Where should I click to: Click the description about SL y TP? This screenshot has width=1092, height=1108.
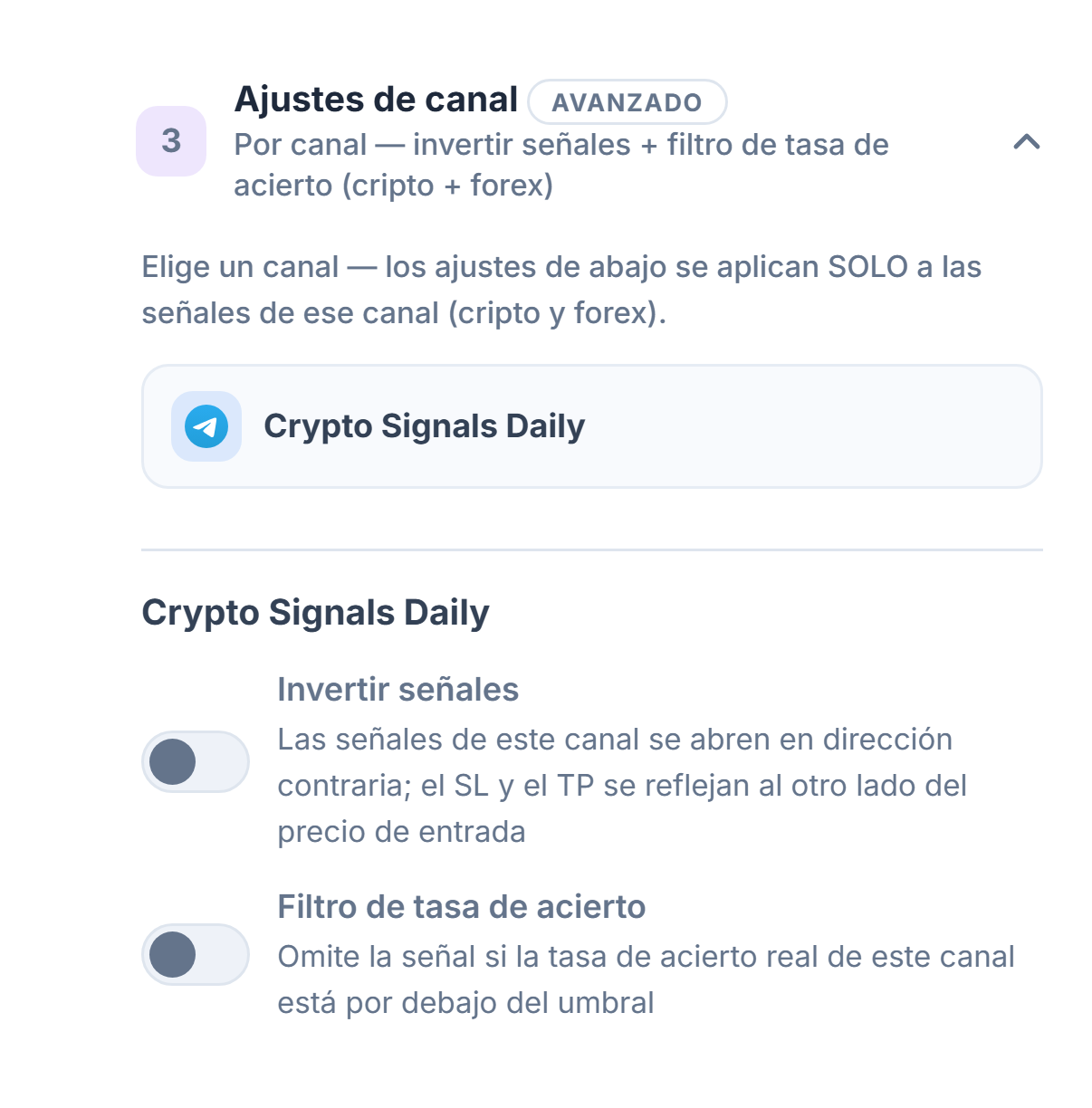click(x=622, y=786)
